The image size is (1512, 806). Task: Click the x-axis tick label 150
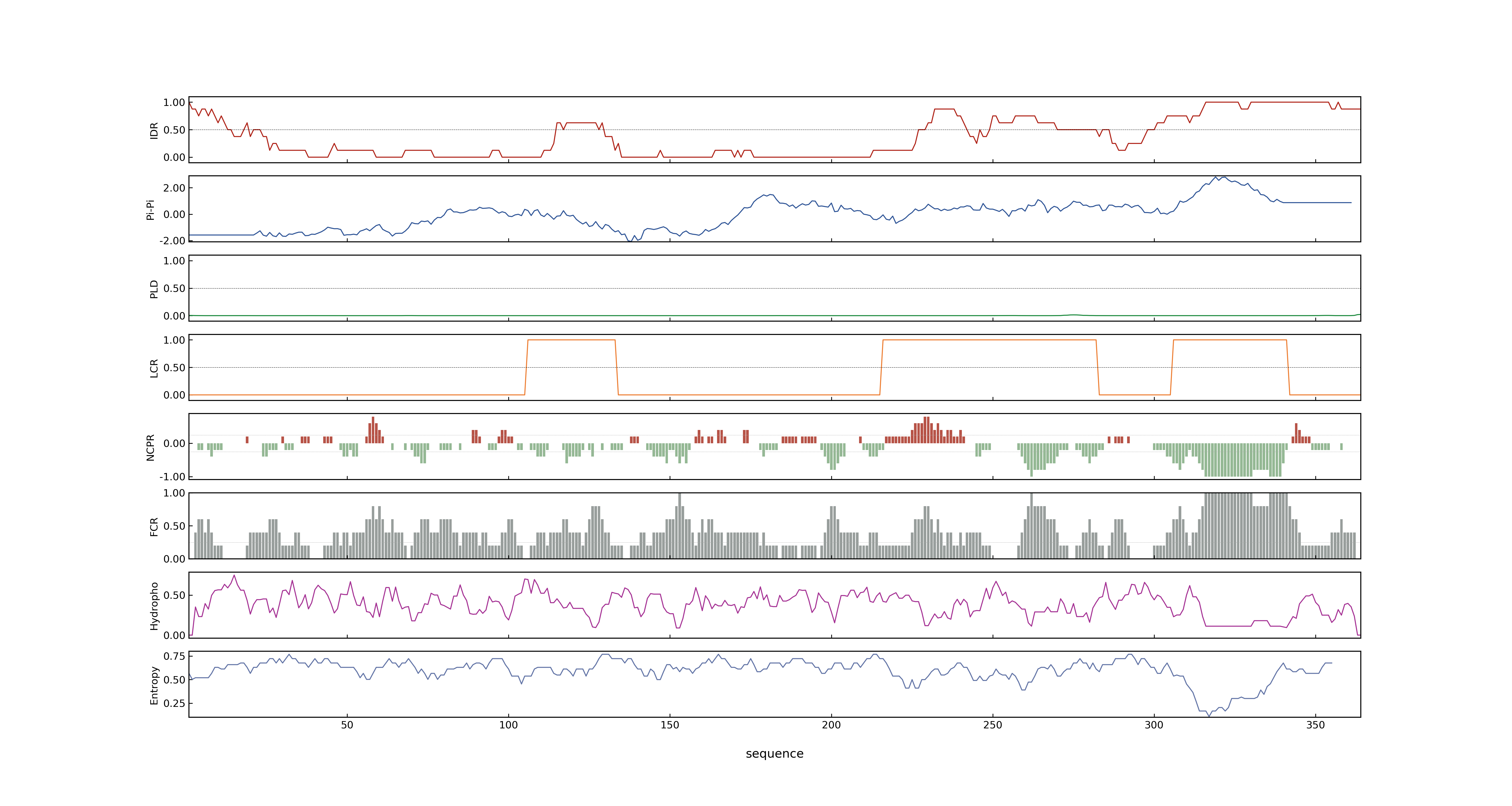[x=670, y=725]
